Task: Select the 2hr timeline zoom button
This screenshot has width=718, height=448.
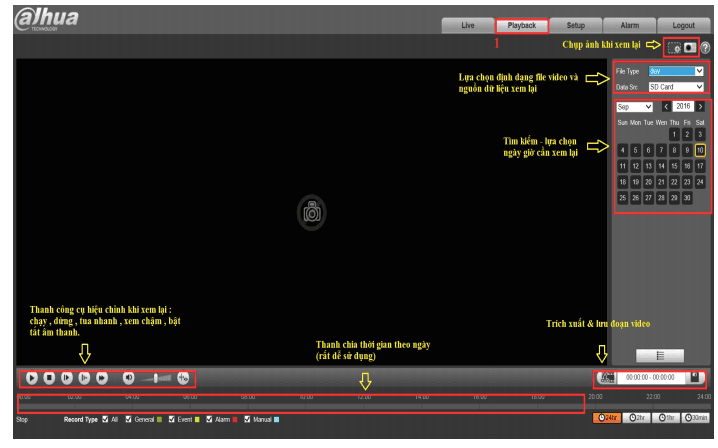Action: (635, 418)
